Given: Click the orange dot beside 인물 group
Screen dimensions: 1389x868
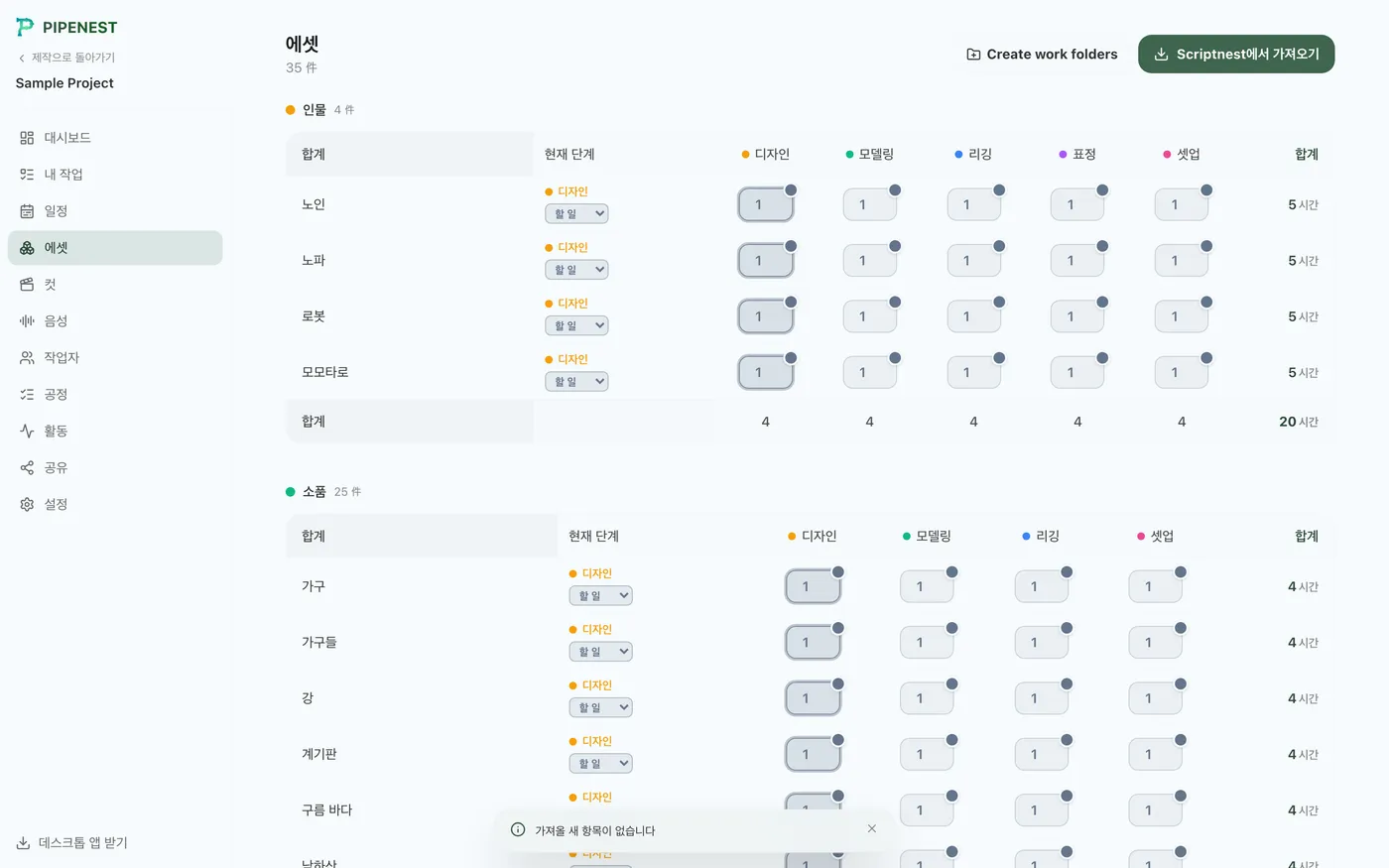Looking at the screenshot, I should pos(291,110).
